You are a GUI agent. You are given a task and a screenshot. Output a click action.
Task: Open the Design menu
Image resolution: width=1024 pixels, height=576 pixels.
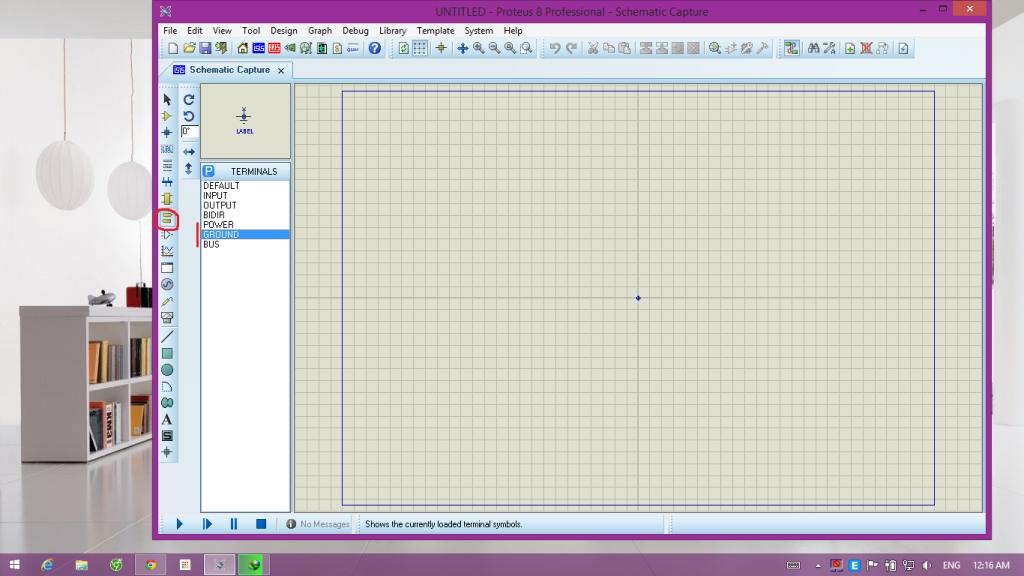pos(283,31)
